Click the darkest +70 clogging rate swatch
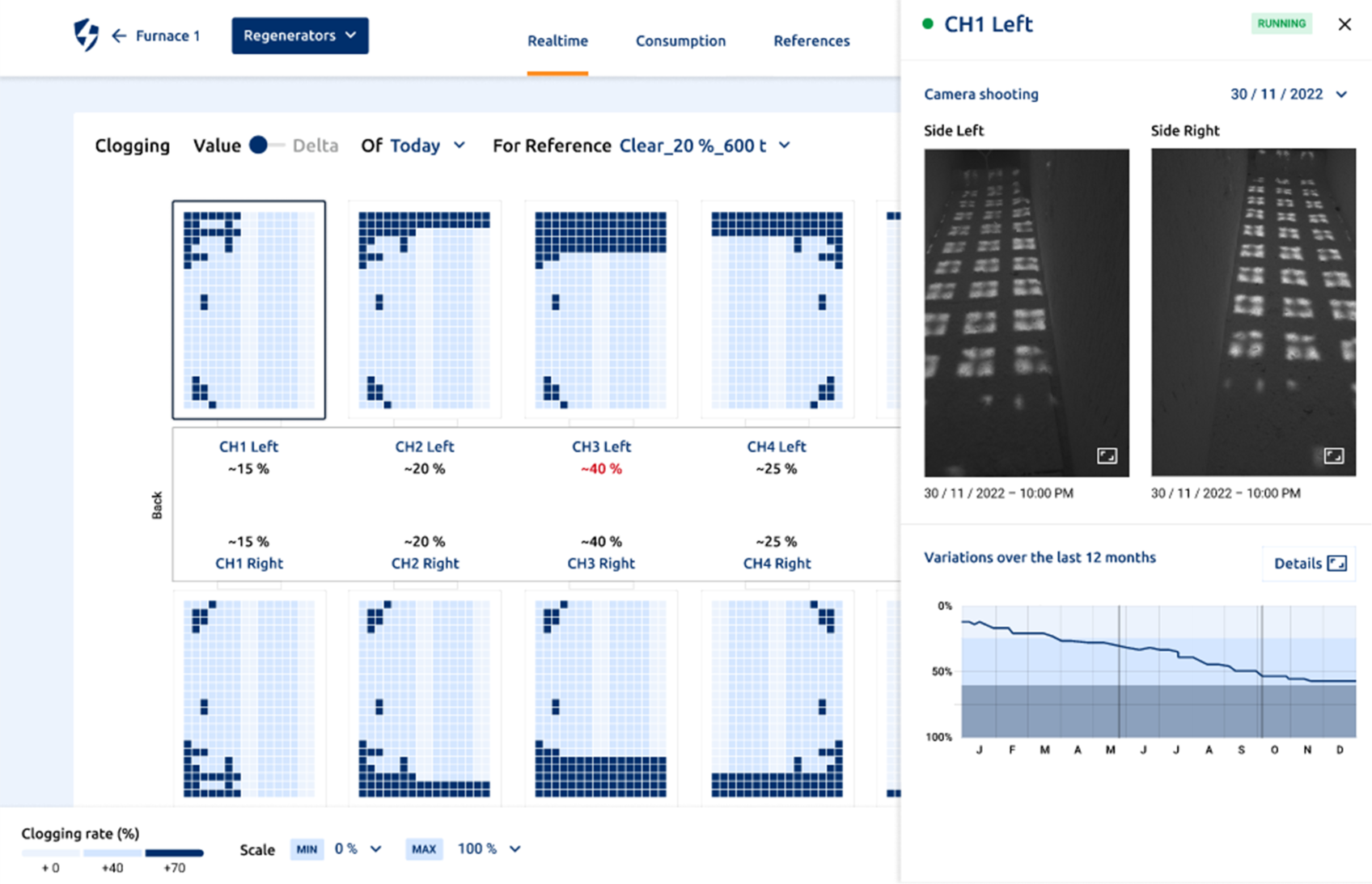The width and height of the screenshot is (1372, 884). click(x=174, y=853)
